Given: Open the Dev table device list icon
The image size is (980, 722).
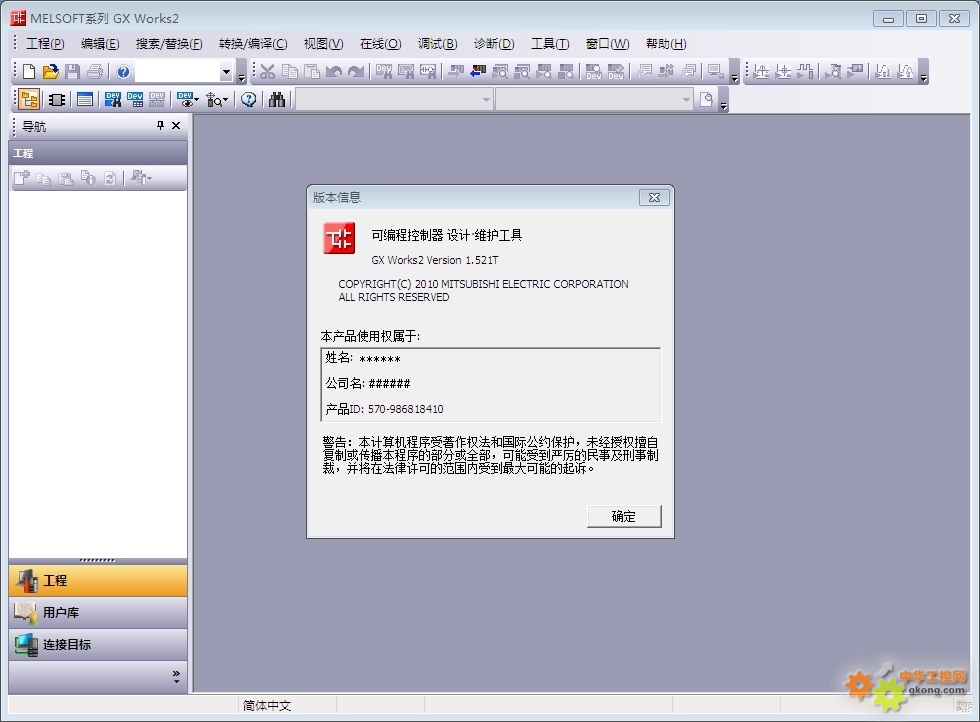Looking at the screenshot, I should pos(135,99).
